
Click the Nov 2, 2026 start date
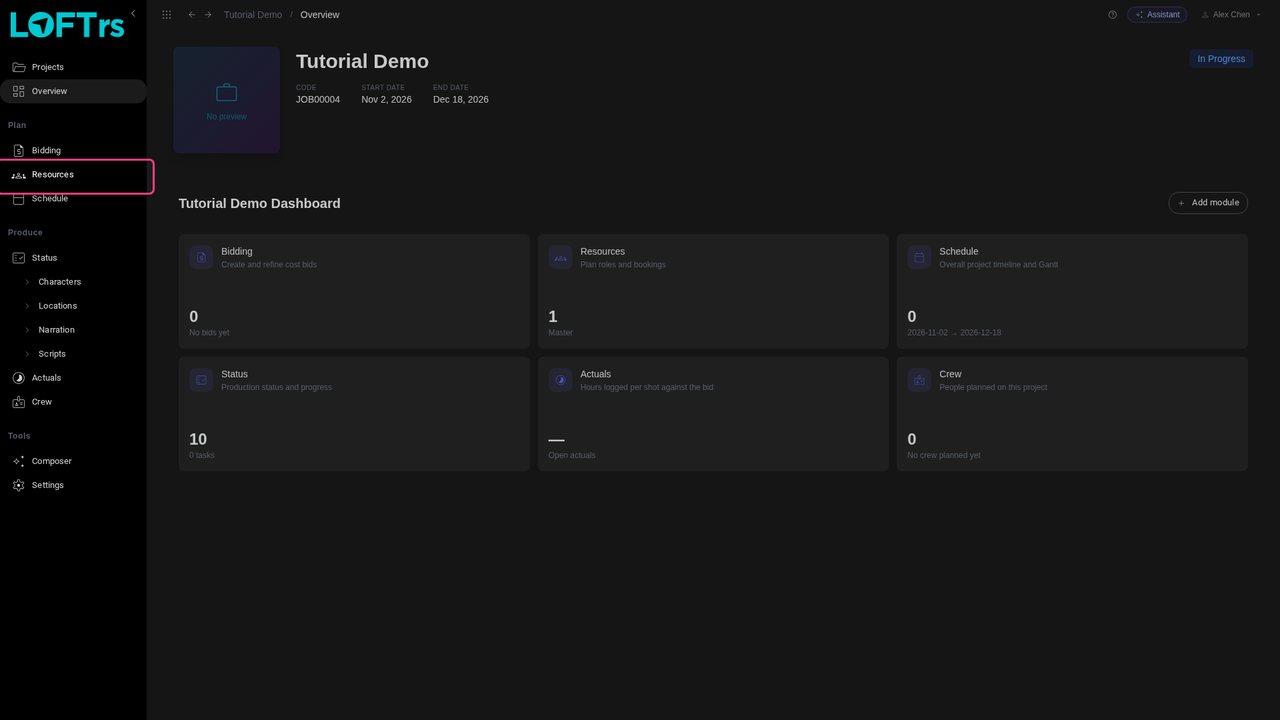(x=387, y=100)
